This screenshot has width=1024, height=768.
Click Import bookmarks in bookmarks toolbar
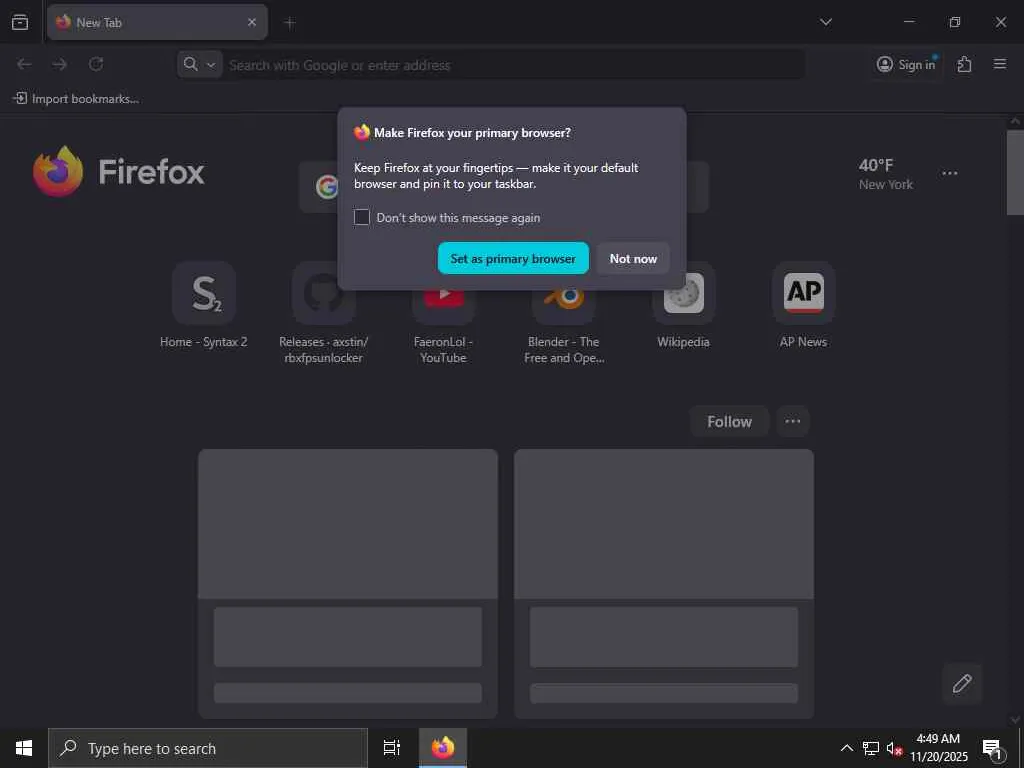click(76, 99)
